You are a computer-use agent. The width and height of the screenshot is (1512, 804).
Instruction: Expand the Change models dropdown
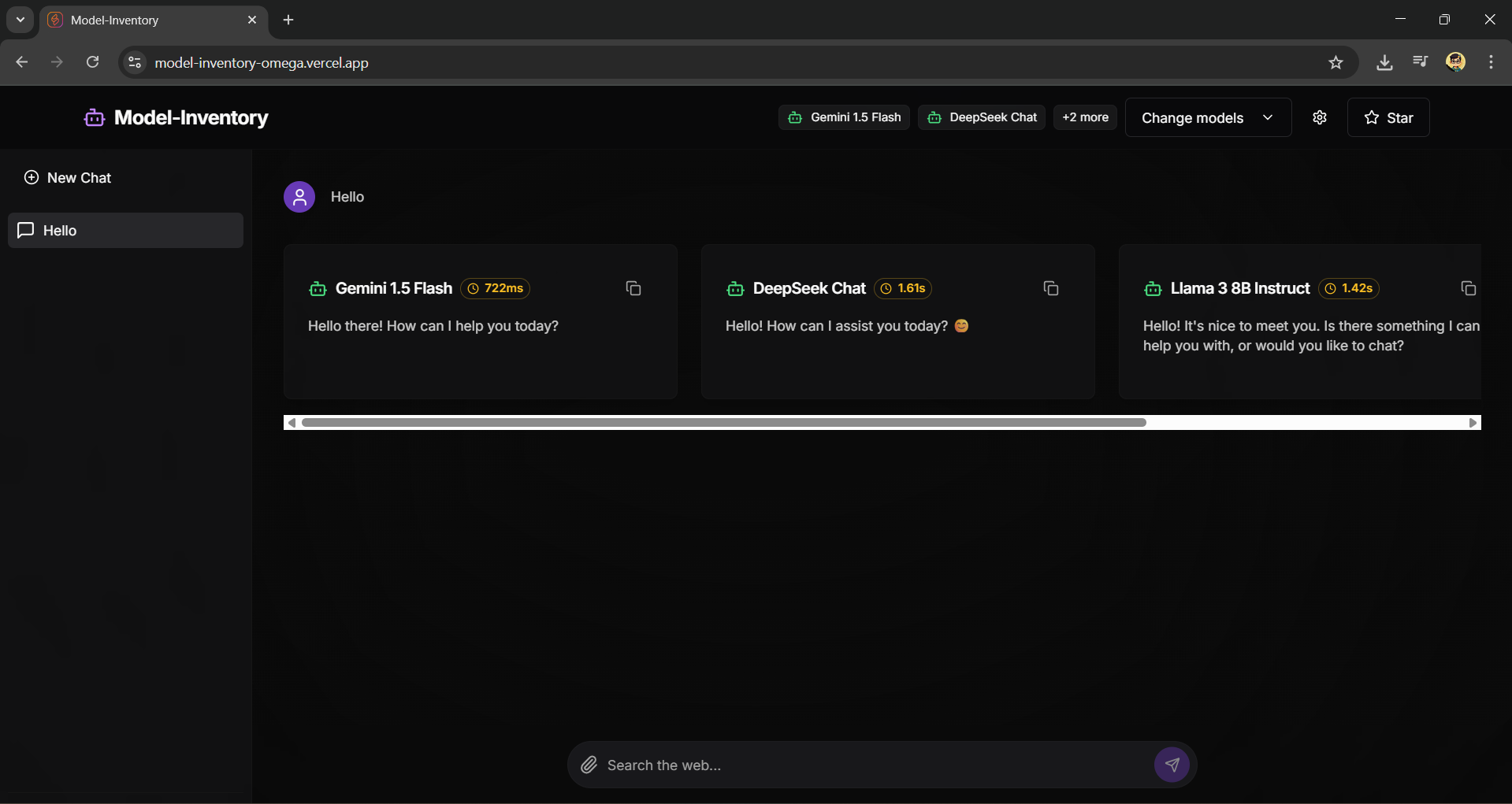(x=1208, y=117)
